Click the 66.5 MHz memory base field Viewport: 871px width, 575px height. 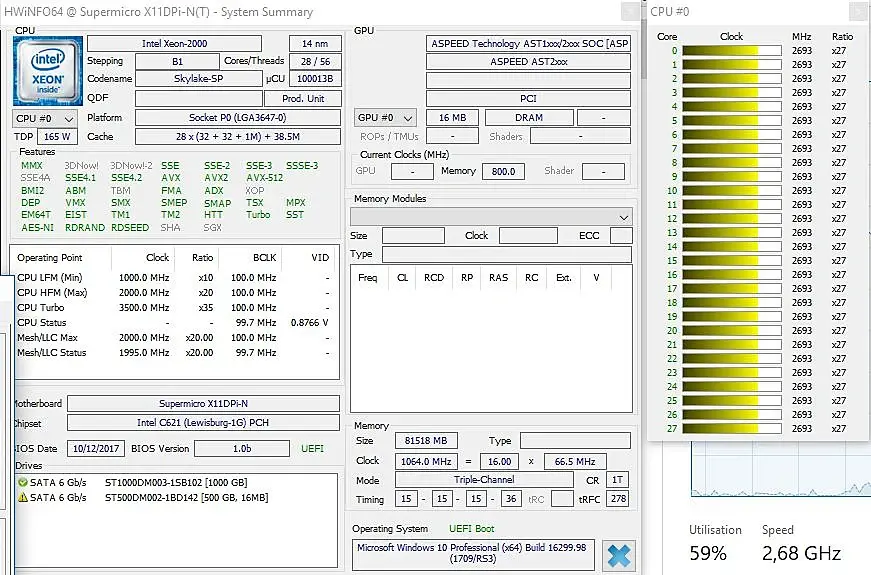(575, 462)
